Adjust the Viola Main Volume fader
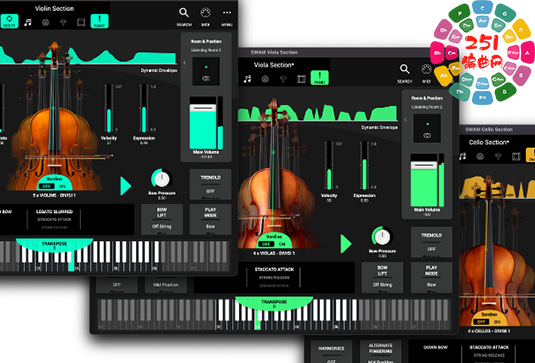 coord(424,180)
